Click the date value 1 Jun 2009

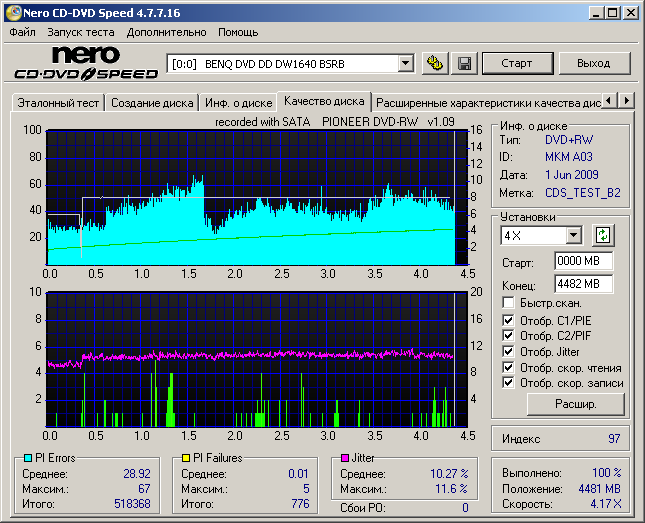571,175
